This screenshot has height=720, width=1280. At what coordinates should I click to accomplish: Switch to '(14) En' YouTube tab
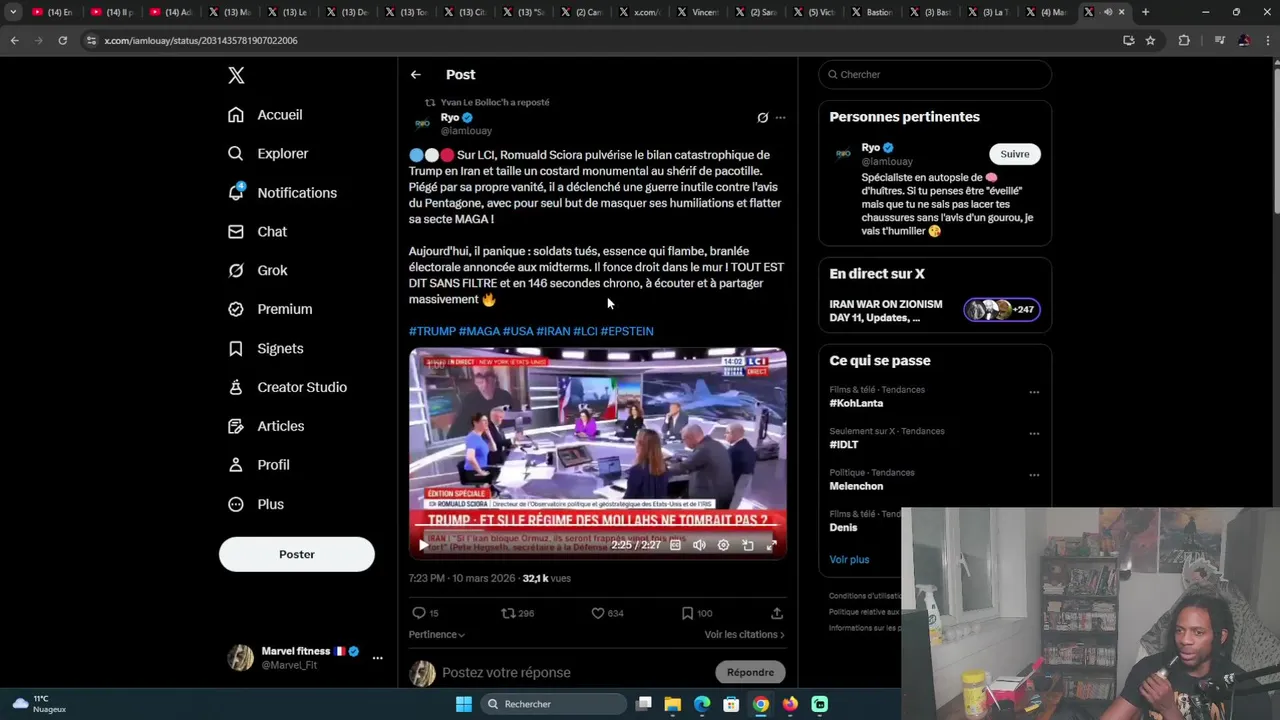click(x=53, y=12)
